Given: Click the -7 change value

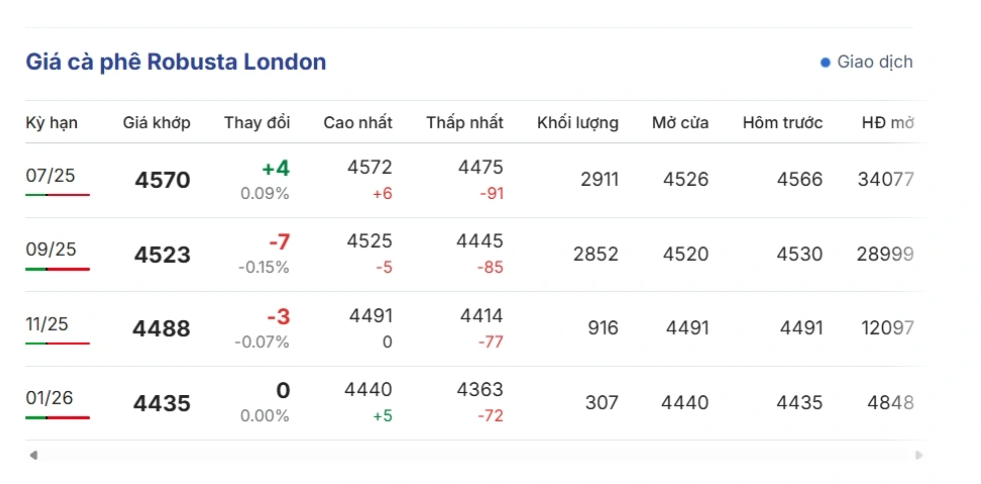Looking at the screenshot, I should [x=278, y=243].
